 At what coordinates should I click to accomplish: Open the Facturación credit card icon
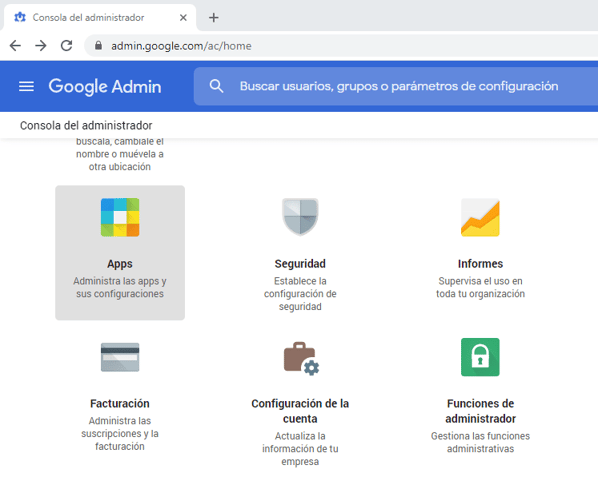pyautogui.click(x=120, y=357)
